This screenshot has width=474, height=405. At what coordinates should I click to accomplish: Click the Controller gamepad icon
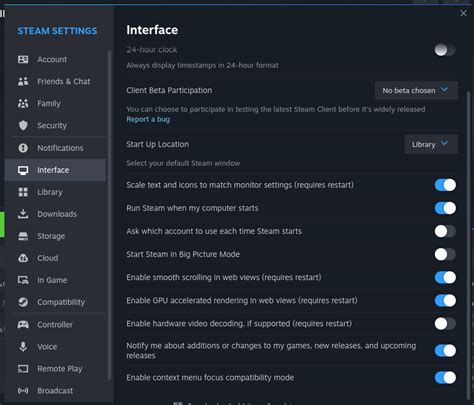click(23, 324)
